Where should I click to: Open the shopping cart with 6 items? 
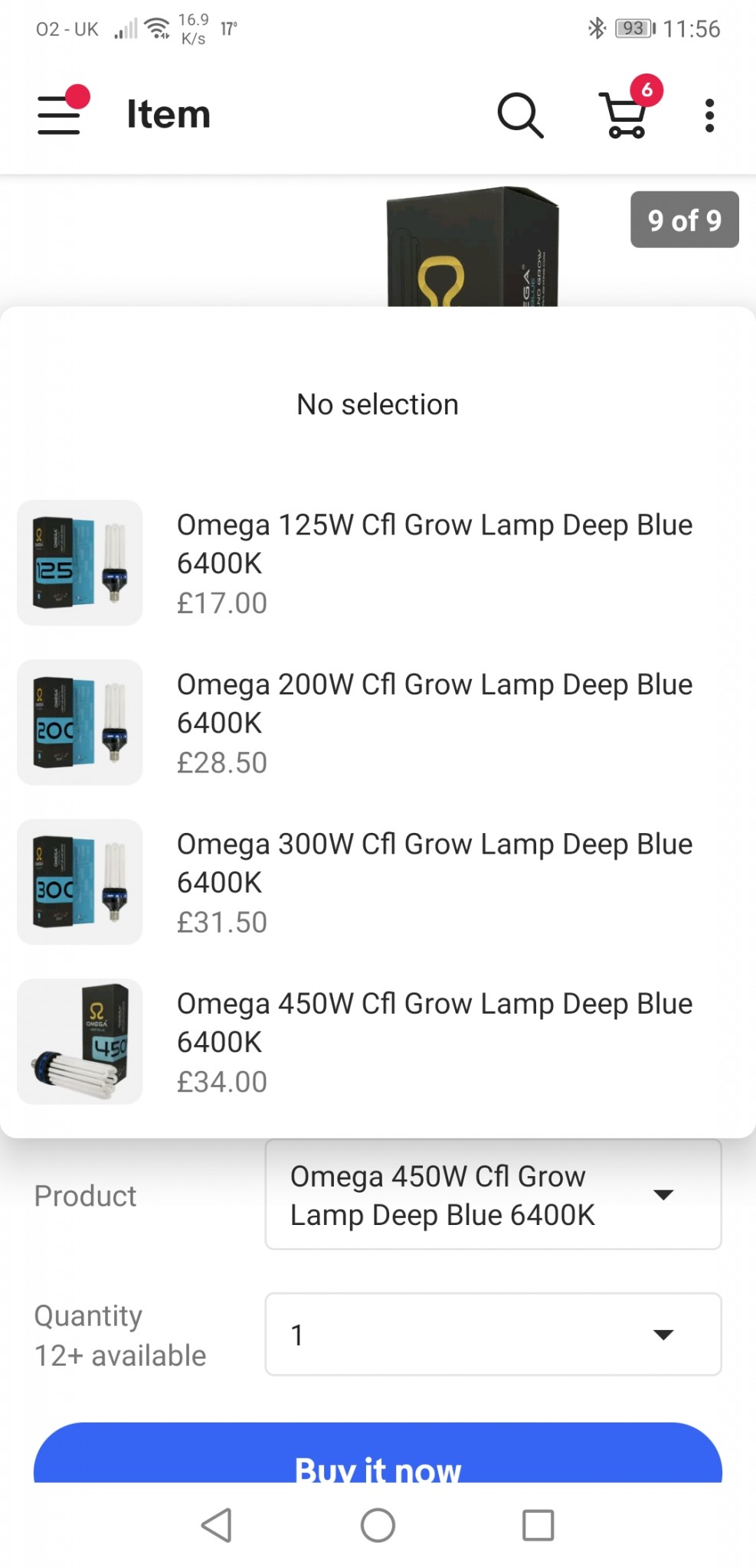coord(627,115)
